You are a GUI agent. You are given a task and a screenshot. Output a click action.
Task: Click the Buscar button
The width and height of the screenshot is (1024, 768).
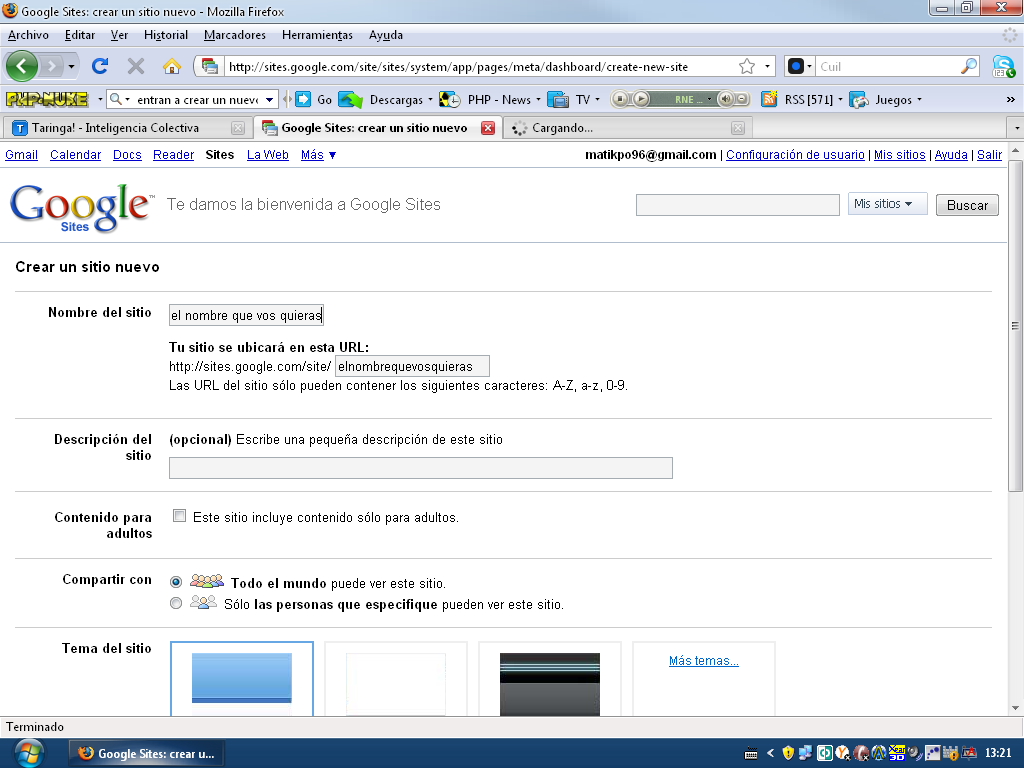pos(967,205)
